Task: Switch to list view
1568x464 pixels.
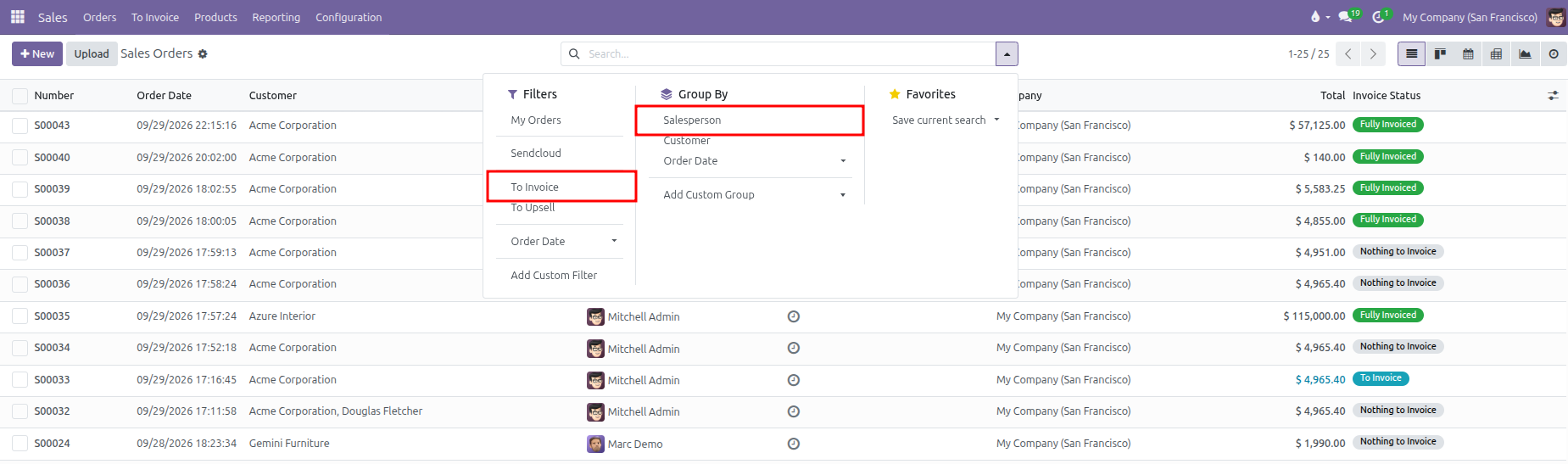Action: coord(1411,53)
